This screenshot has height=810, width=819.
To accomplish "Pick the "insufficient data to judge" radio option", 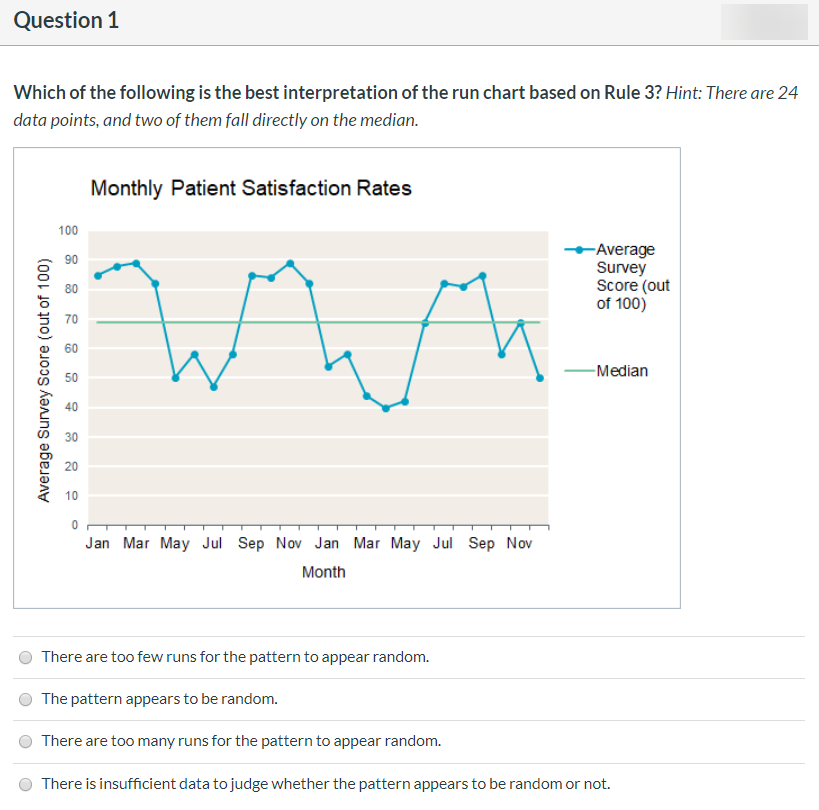I will pos(26,784).
